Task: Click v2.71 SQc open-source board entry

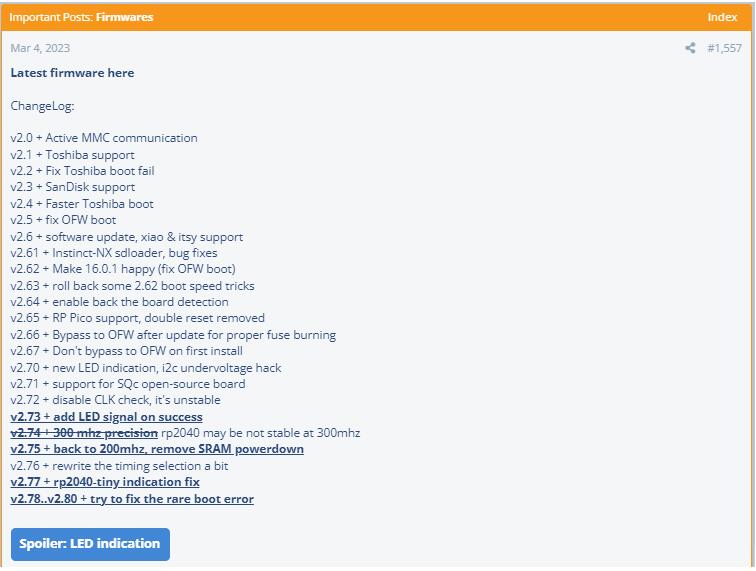Action: [x=128, y=384]
